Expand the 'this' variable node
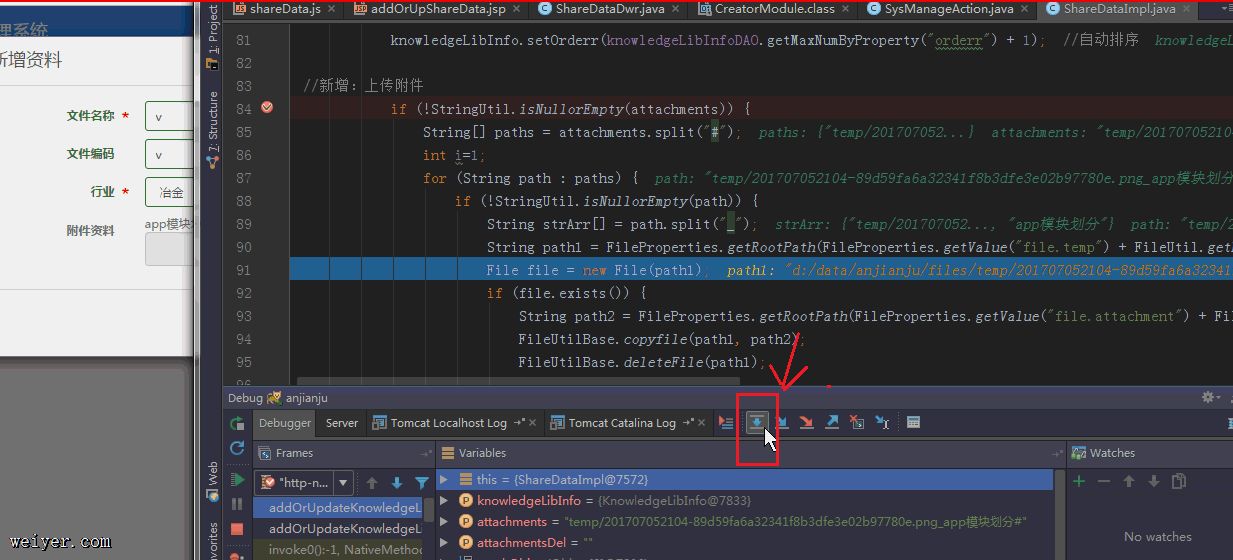The height and width of the screenshot is (560, 1233). tap(445, 480)
